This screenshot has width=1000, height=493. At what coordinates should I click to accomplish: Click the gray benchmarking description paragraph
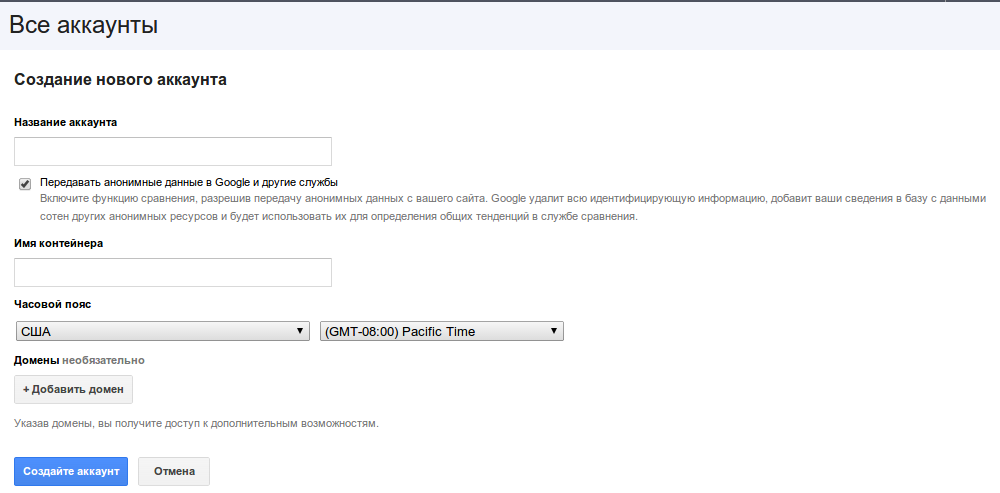(500, 208)
